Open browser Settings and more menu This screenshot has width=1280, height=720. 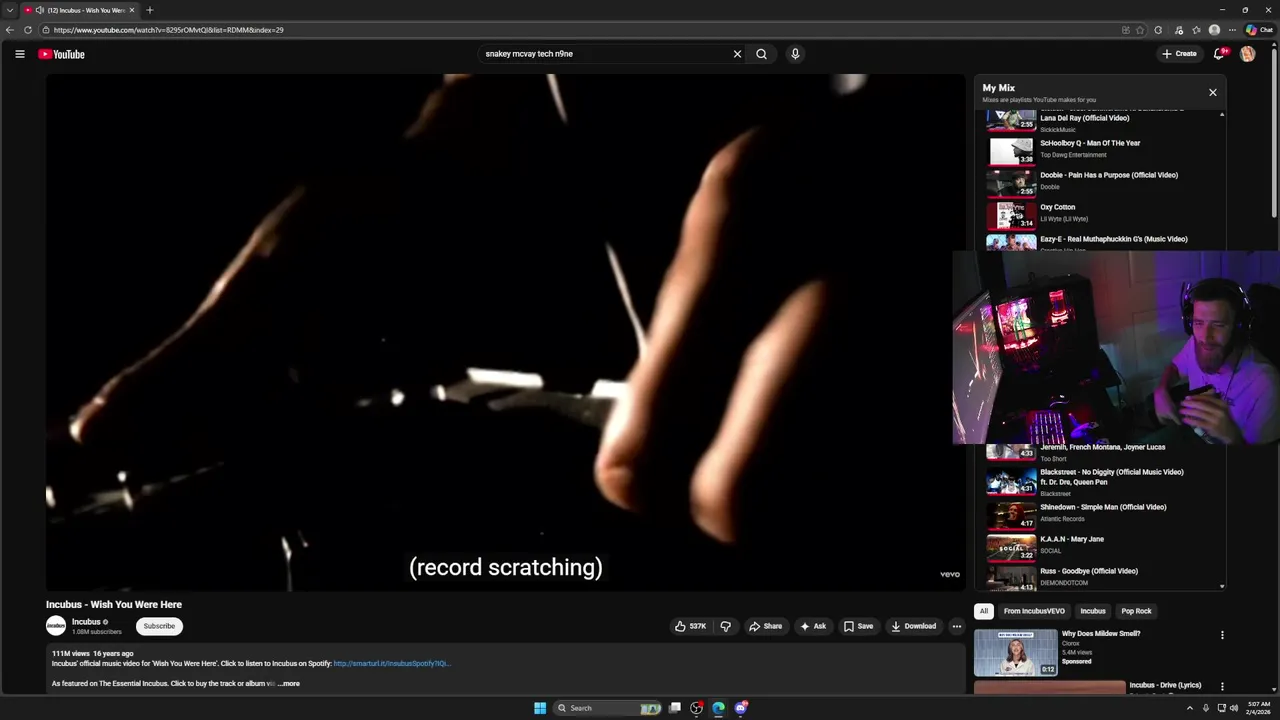click(1232, 30)
